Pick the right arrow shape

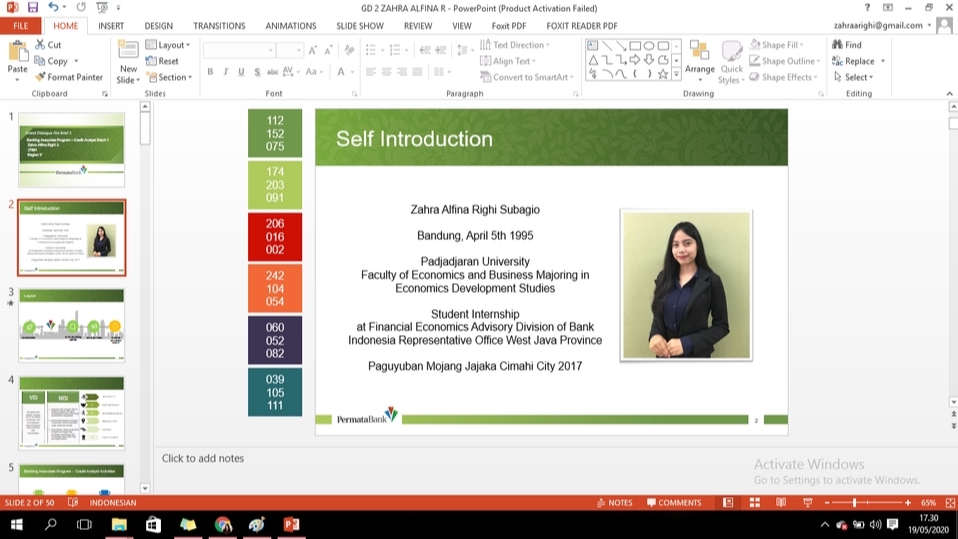[635, 60]
